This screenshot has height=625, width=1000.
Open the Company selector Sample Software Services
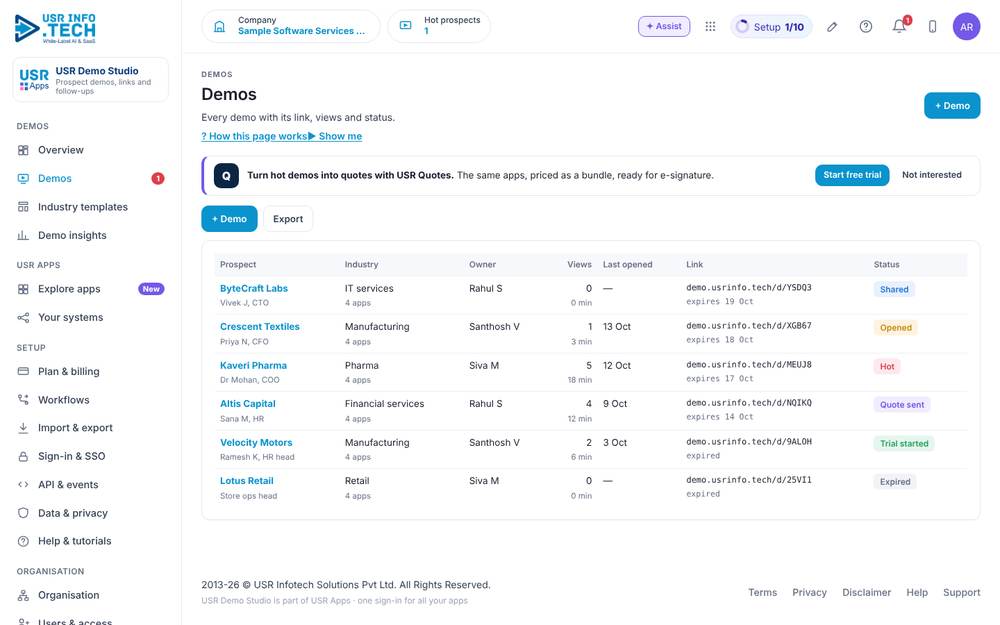pyautogui.click(x=291, y=26)
